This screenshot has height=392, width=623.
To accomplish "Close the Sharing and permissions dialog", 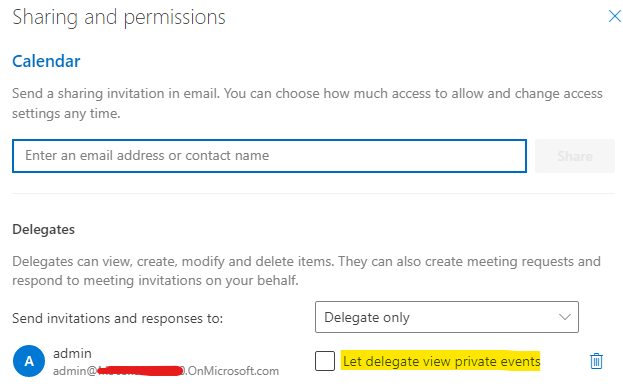I will 615,16.
